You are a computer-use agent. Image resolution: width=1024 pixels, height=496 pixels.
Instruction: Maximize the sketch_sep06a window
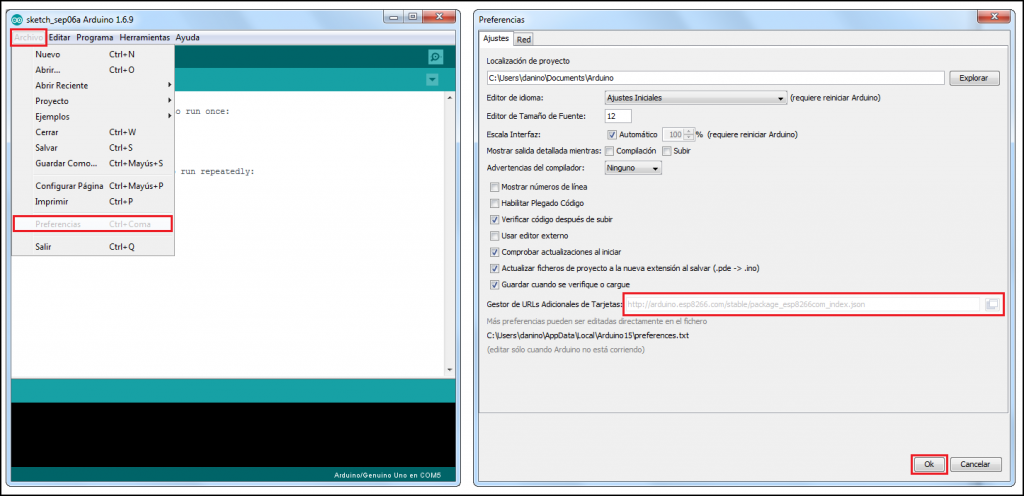[x=412, y=16]
